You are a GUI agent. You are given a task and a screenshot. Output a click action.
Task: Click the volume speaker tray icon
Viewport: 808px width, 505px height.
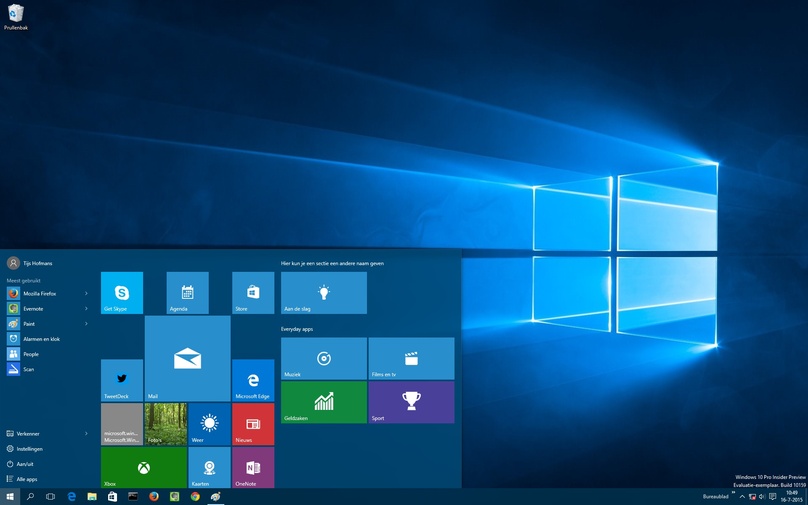(x=762, y=497)
